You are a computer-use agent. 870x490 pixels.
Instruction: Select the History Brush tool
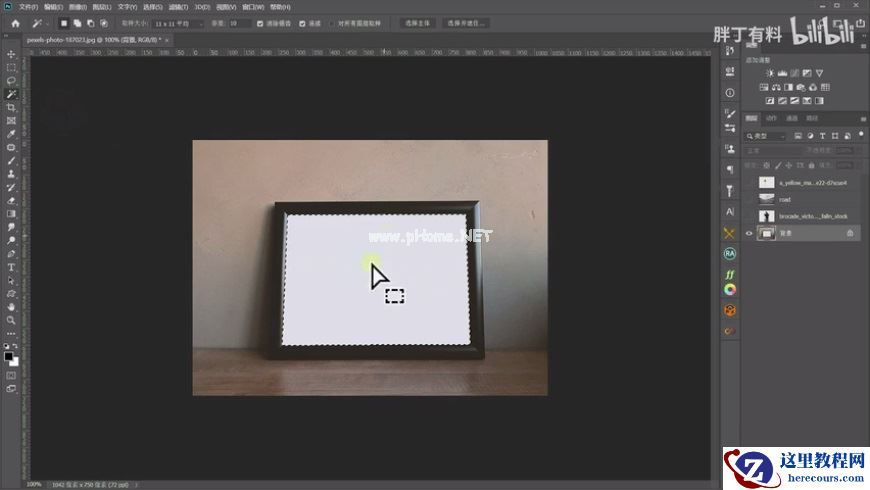click(11, 188)
